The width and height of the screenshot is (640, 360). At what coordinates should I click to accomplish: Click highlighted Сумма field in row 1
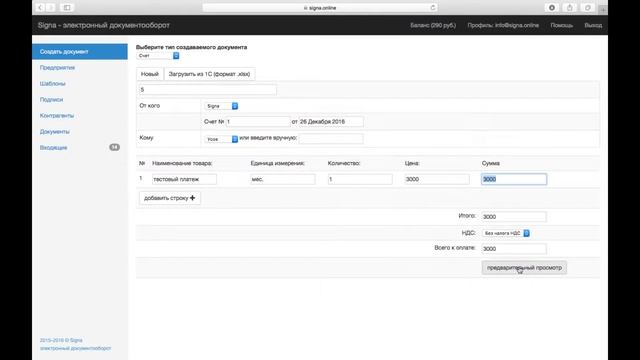[514, 179]
